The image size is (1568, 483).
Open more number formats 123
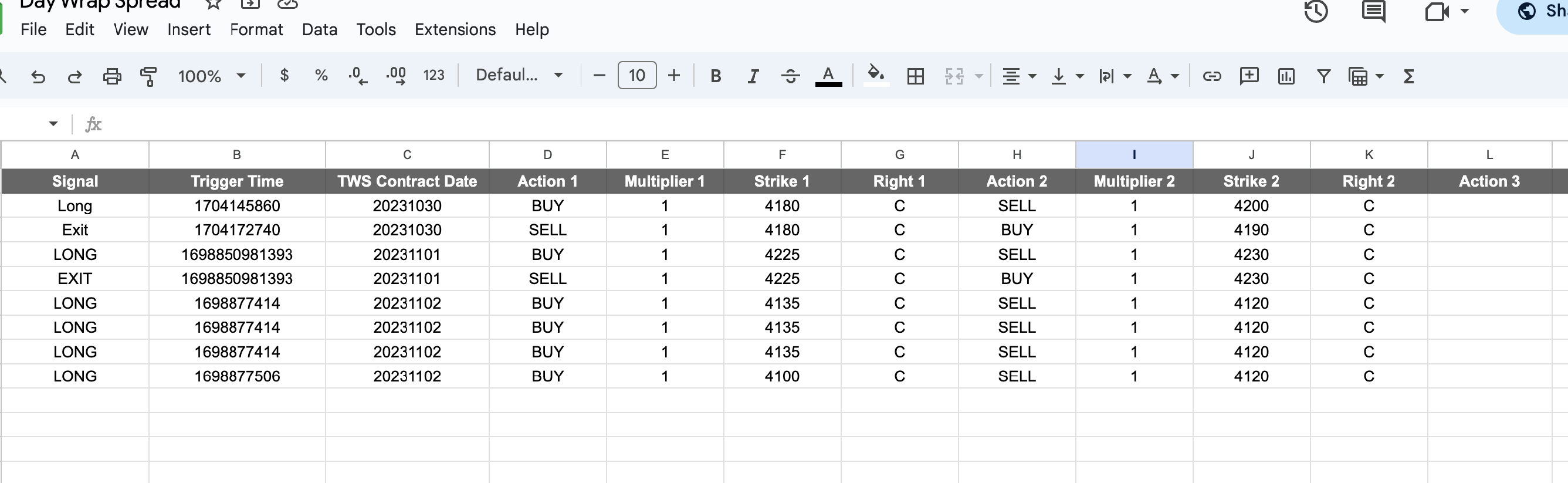434,76
